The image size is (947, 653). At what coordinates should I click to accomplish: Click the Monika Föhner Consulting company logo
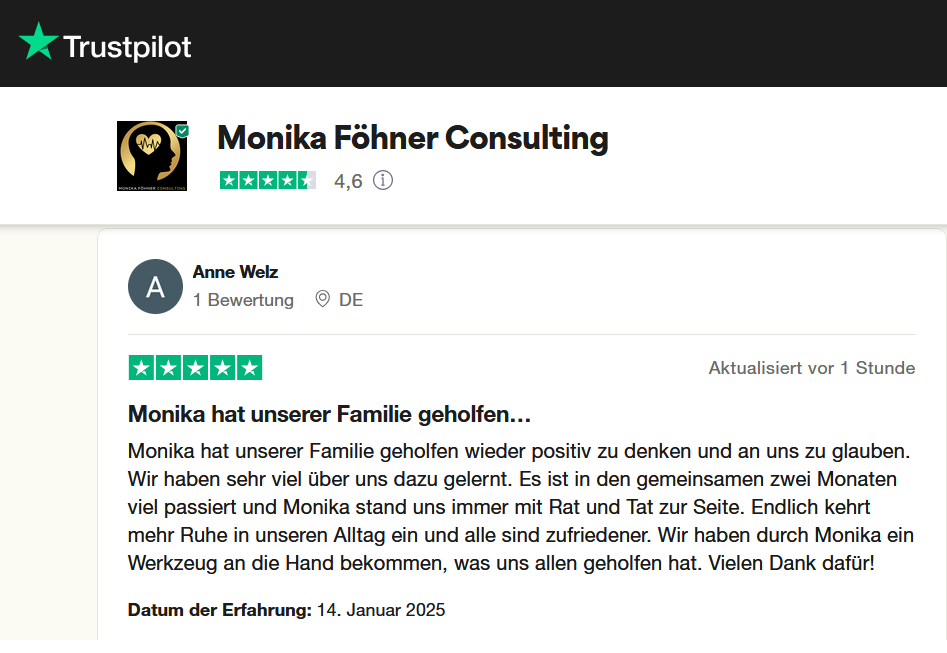click(x=150, y=155)
